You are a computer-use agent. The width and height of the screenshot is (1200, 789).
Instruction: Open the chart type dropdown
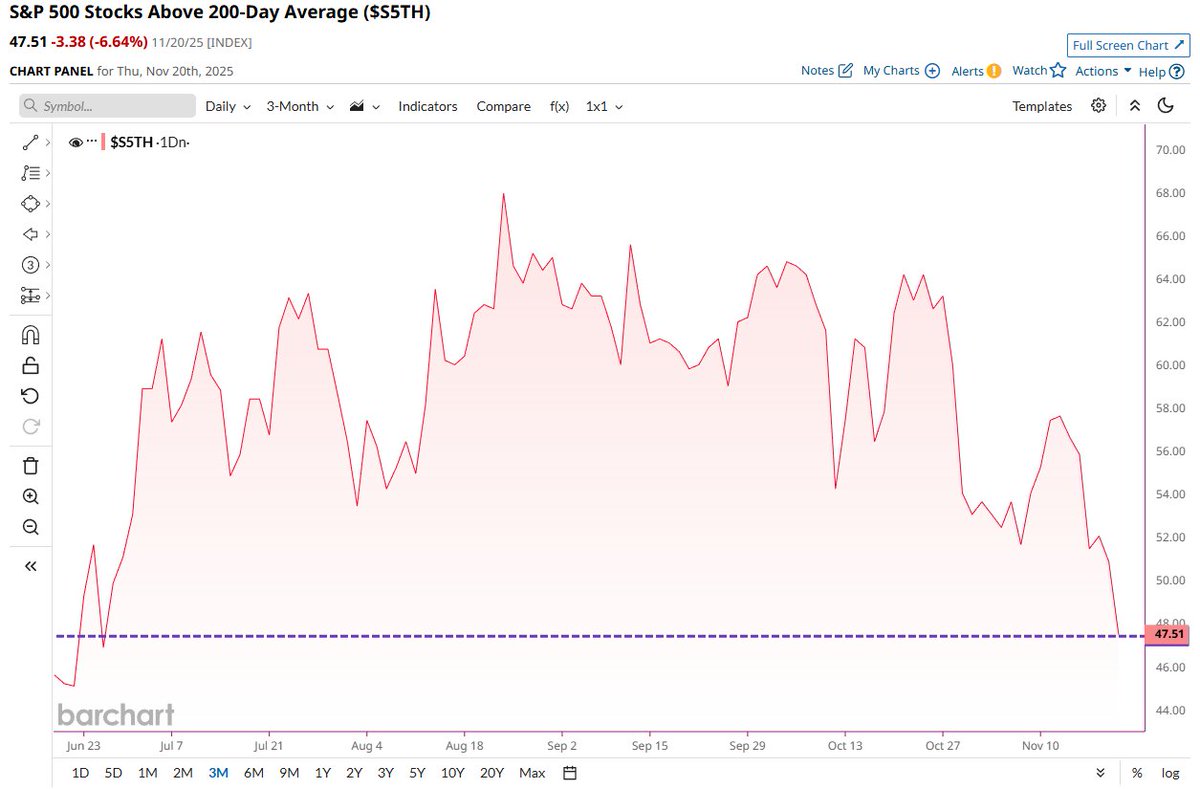click(363, 106)
